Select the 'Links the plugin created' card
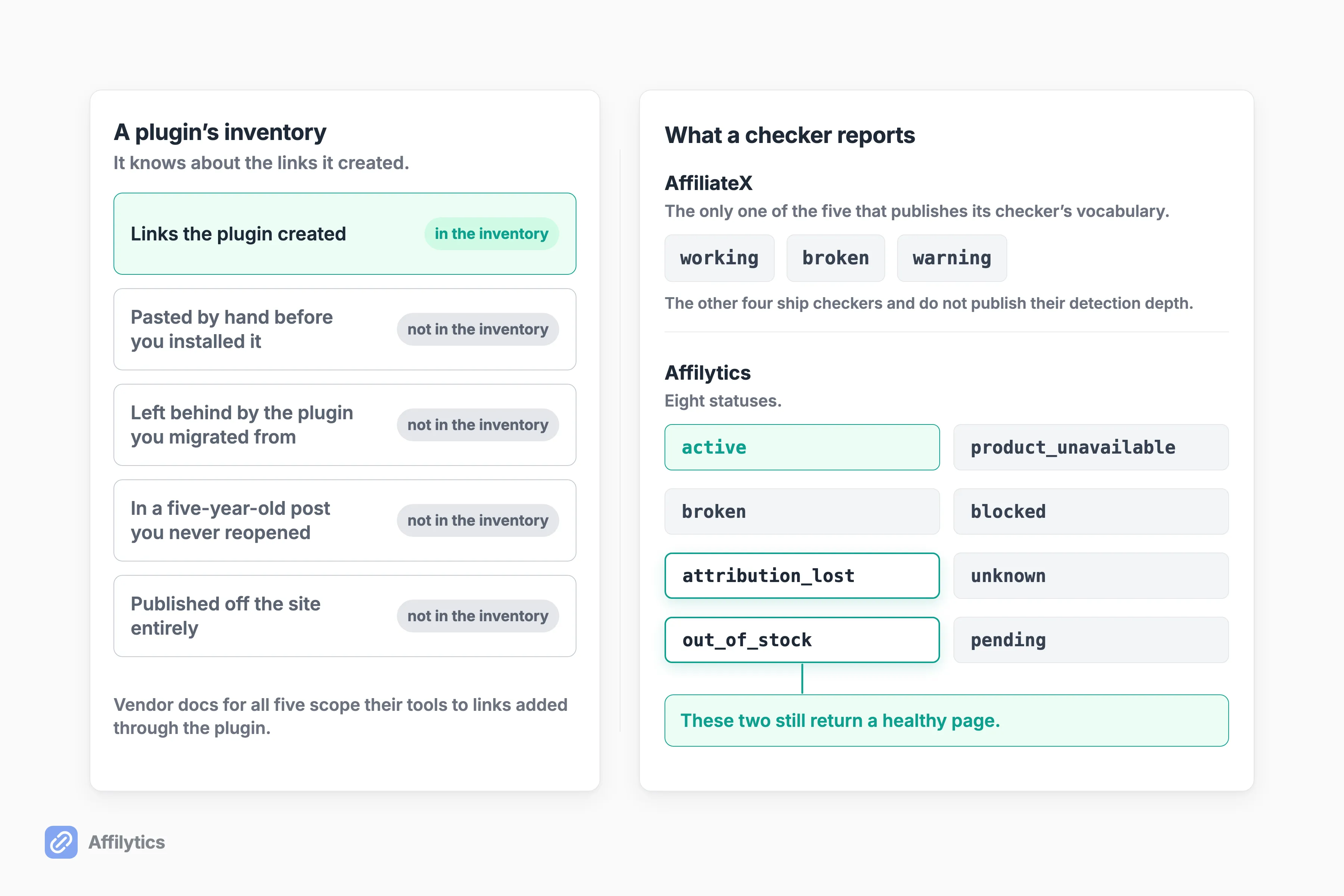The width and height of the screenshot is (1344, 896). (x=345, y=234)
